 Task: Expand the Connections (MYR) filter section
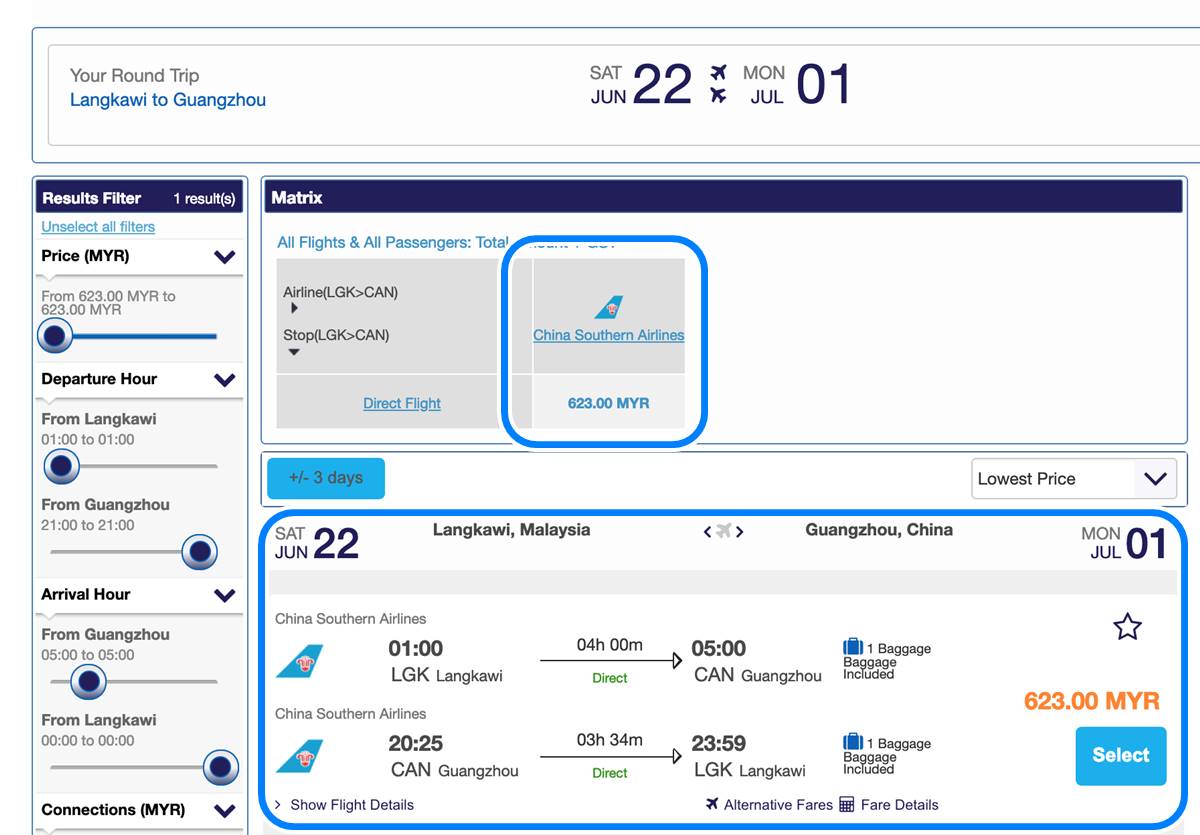[x=225, y=811]
